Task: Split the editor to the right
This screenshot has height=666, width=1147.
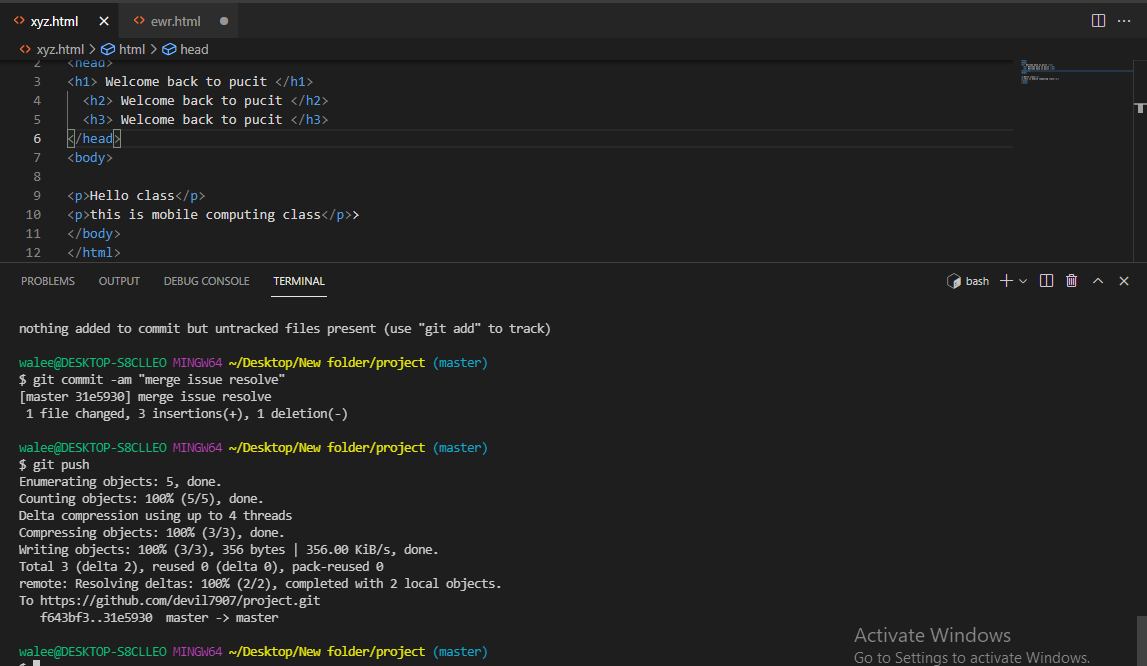Action: click(x=1098, y=20)
